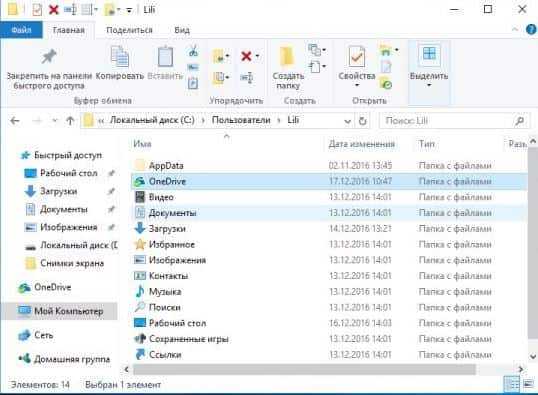
Task: Select the Музыка folder
Action: (x=329, y=292)
